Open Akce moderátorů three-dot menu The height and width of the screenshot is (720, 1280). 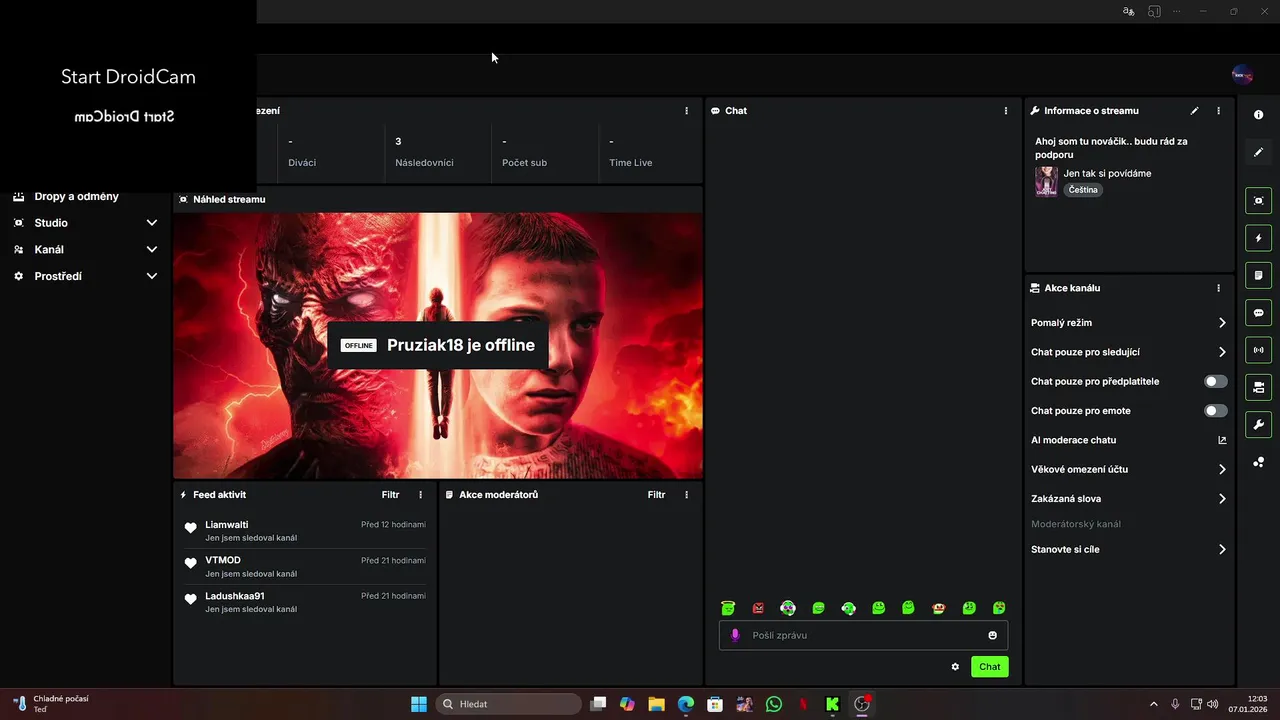point(686,495)
